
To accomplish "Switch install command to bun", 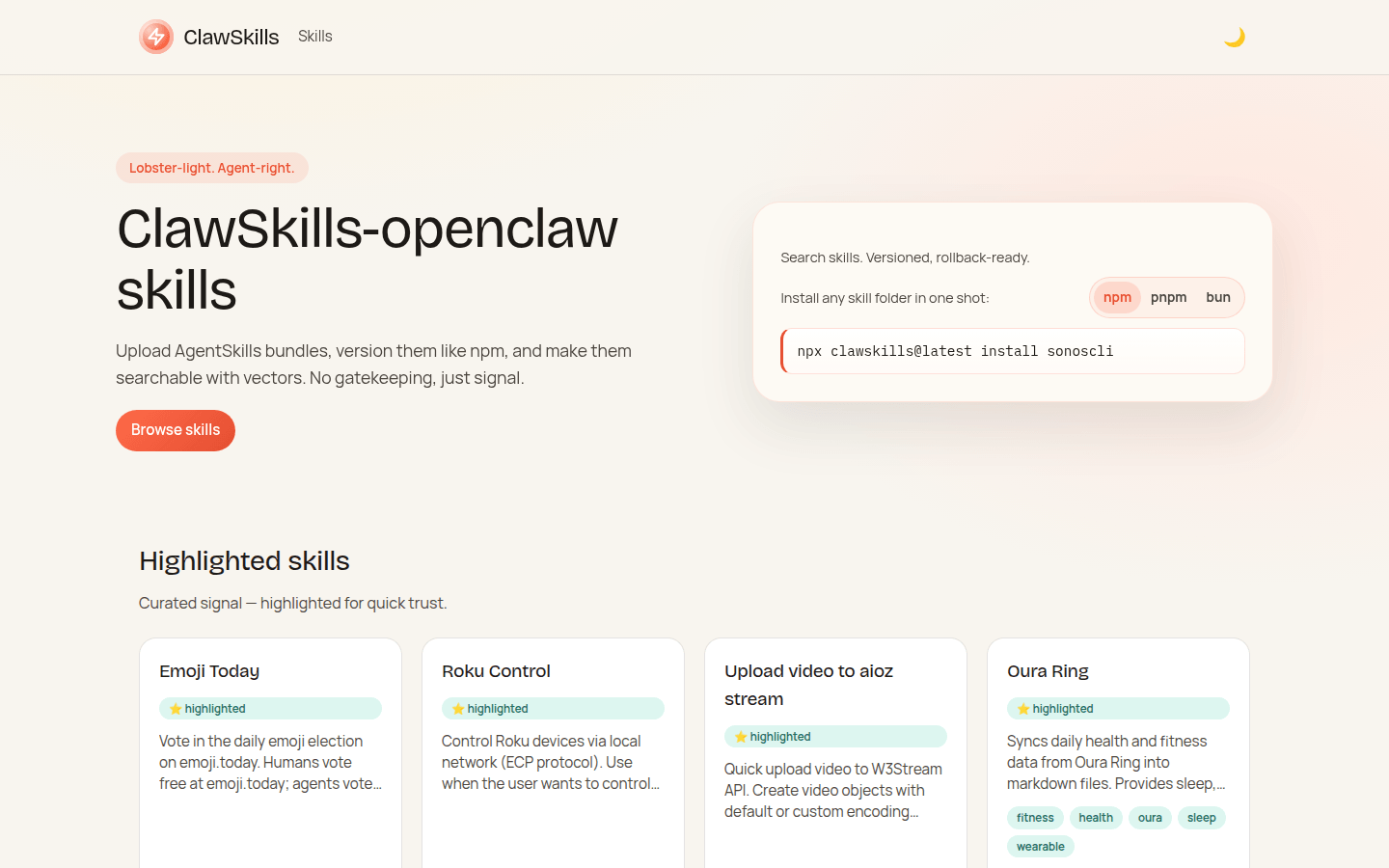I will coord(1218,297).
